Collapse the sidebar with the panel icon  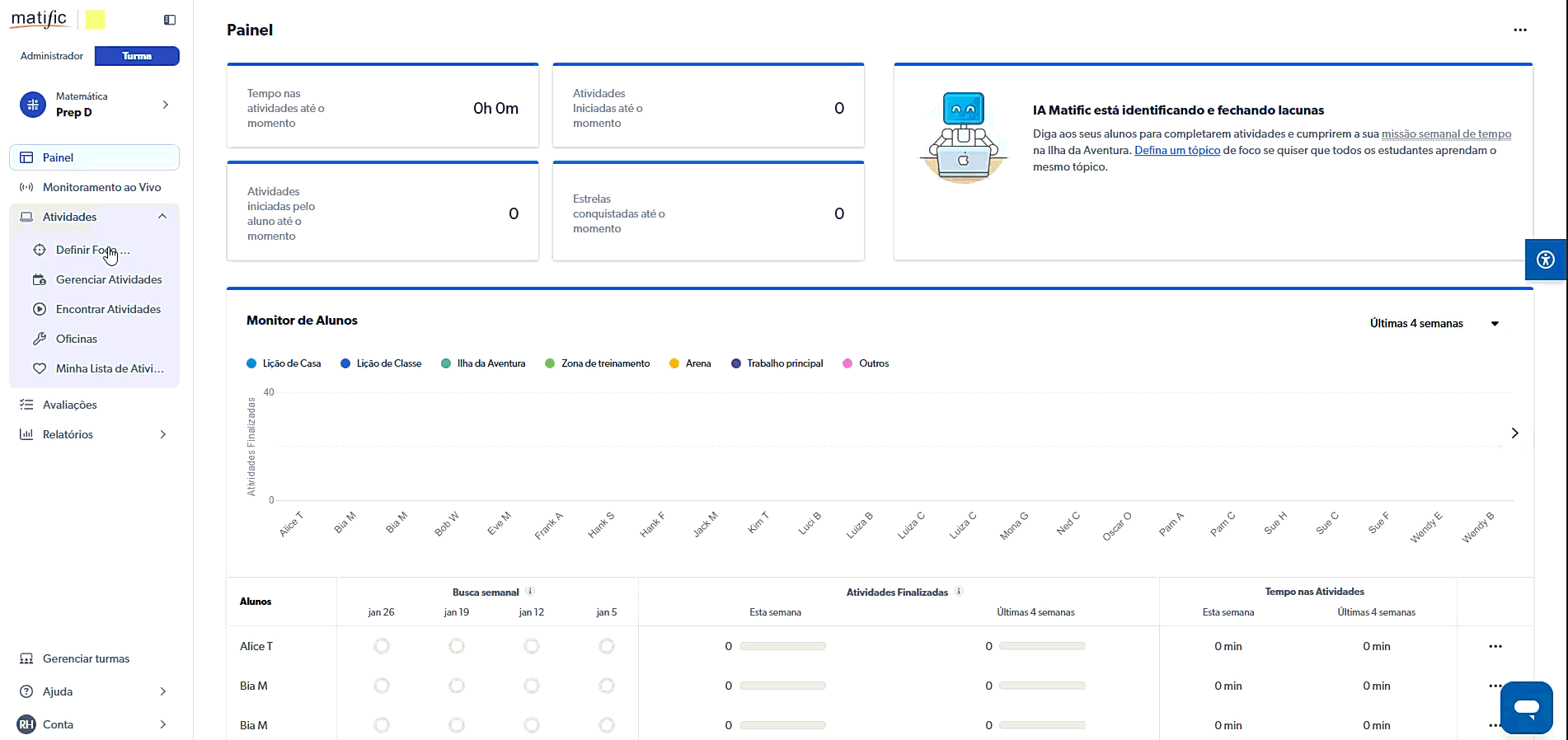point(170,20)
